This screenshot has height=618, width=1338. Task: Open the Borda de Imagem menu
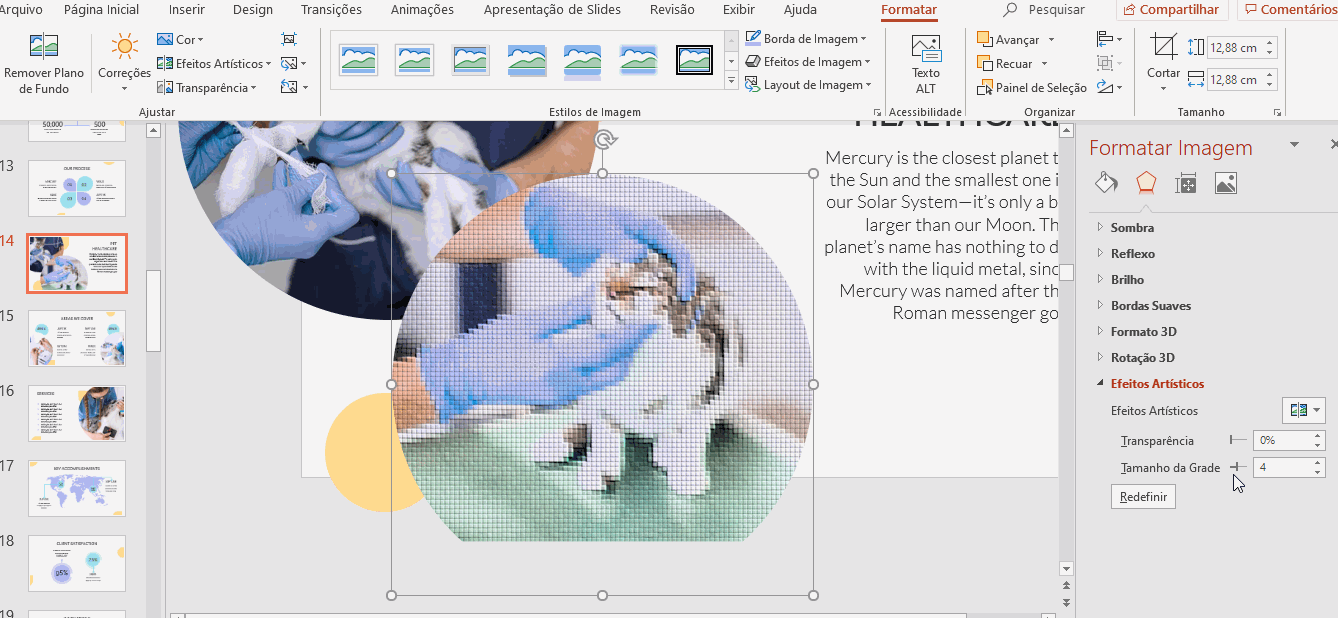pos(806,39)
